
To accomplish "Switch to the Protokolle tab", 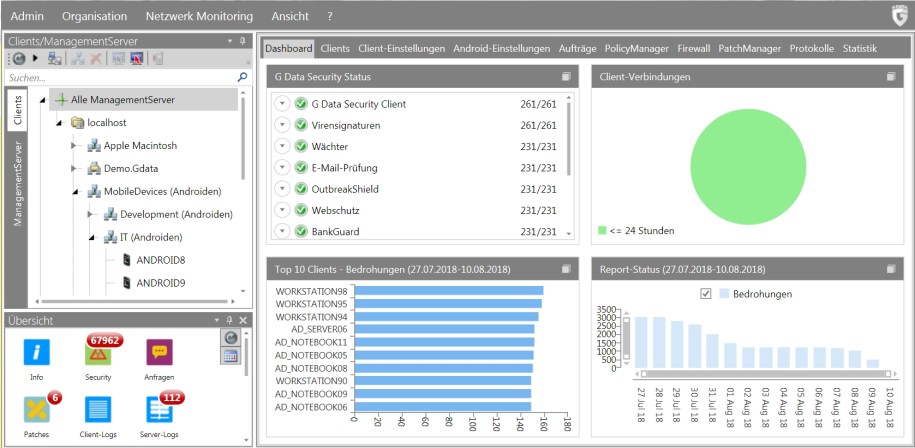I will pos(812,48).
